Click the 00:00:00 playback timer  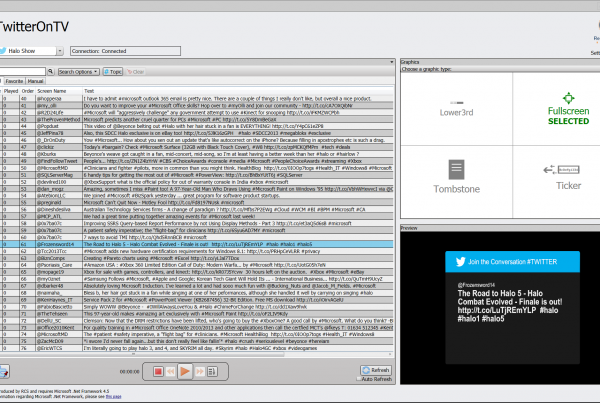[x=129, y=372]
